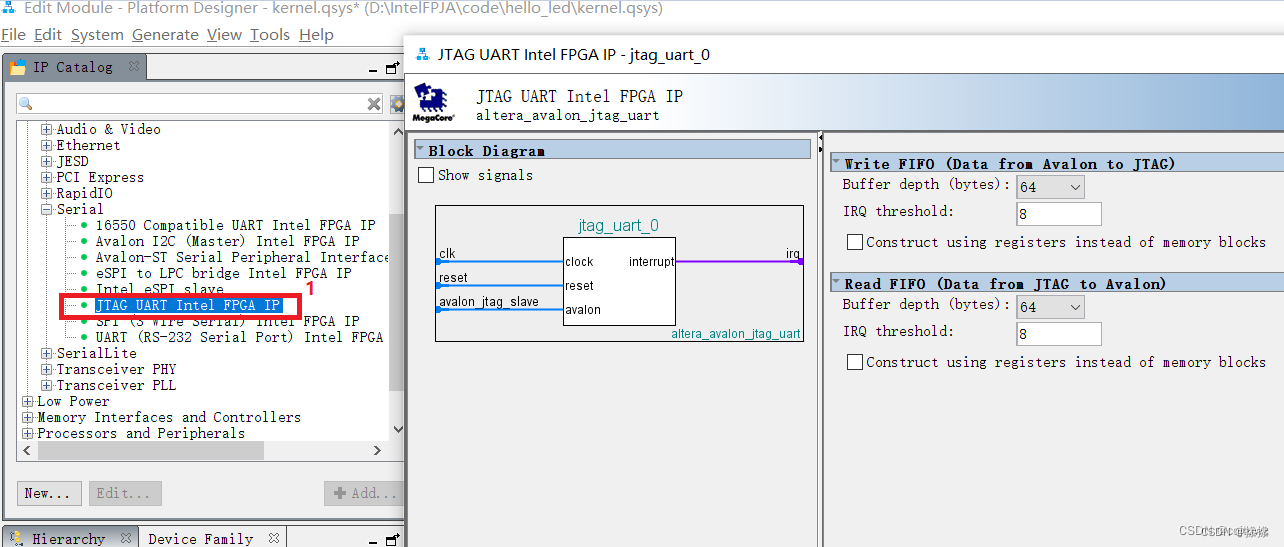
Task: Expand Processors and Peripherals category
Action: click(27, 433)
